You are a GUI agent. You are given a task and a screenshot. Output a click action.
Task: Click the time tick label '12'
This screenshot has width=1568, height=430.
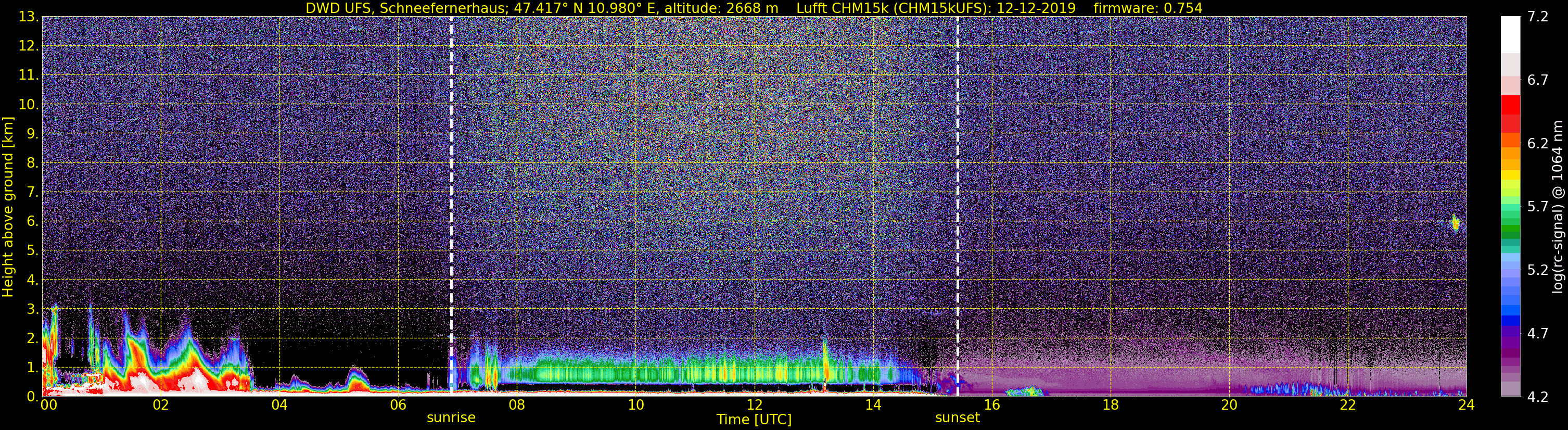[754, 404]
